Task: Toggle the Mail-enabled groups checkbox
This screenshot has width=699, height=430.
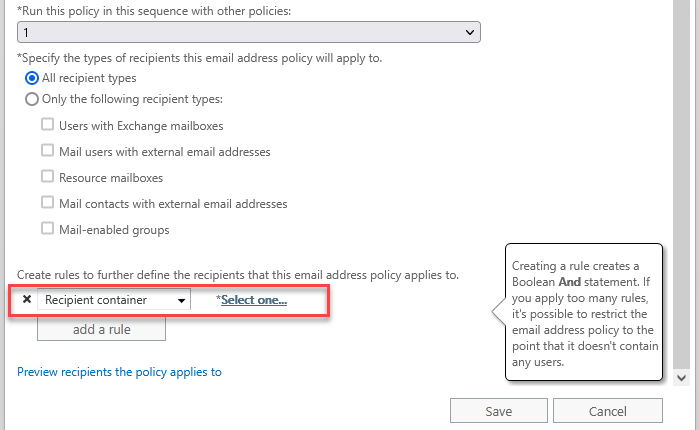Action: (x=47, y=230)
